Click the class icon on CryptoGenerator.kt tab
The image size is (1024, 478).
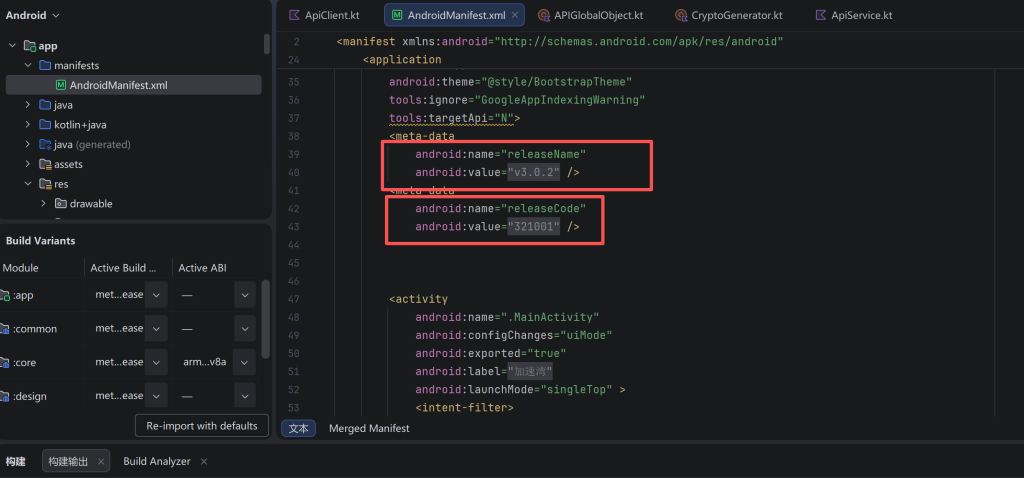coord(680,15)
